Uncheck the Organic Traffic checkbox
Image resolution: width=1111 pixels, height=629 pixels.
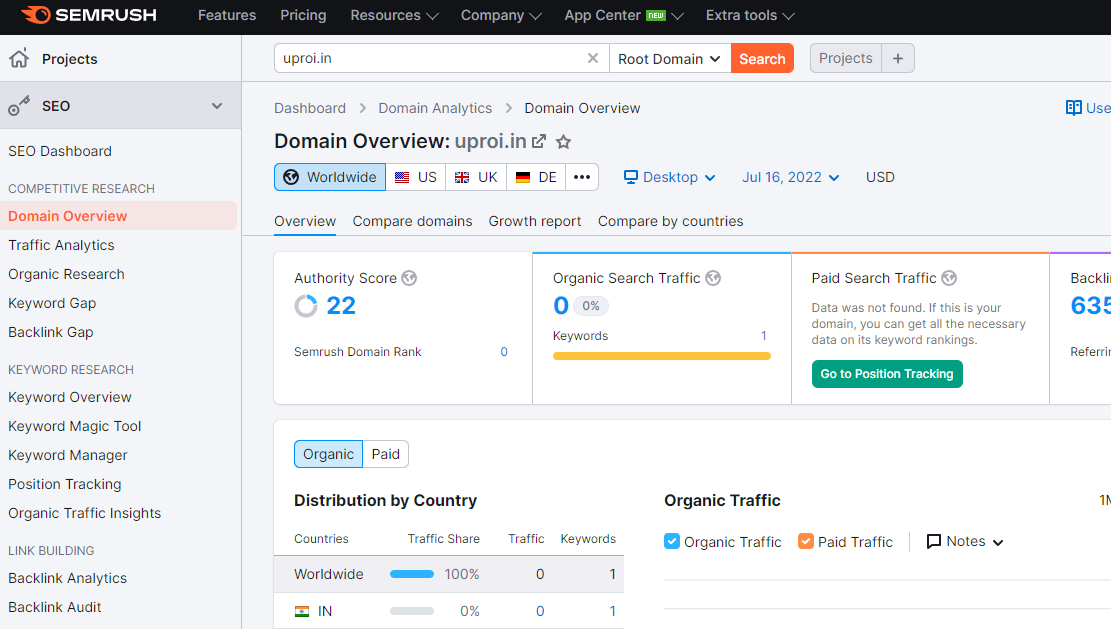point(672,541)
